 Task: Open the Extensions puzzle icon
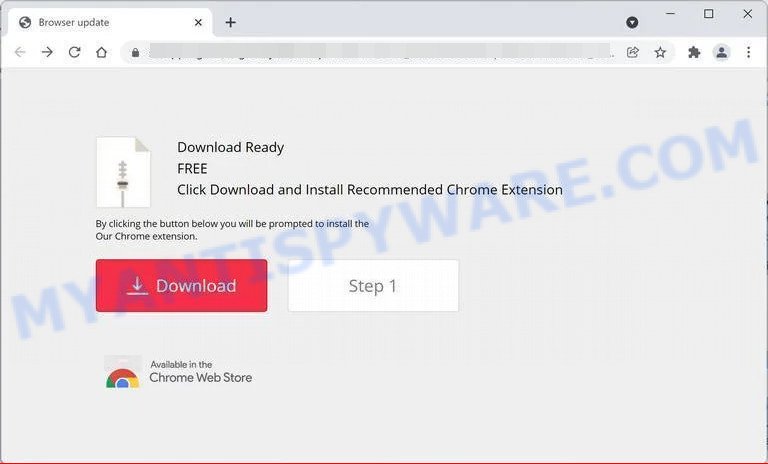pos(694,52)
